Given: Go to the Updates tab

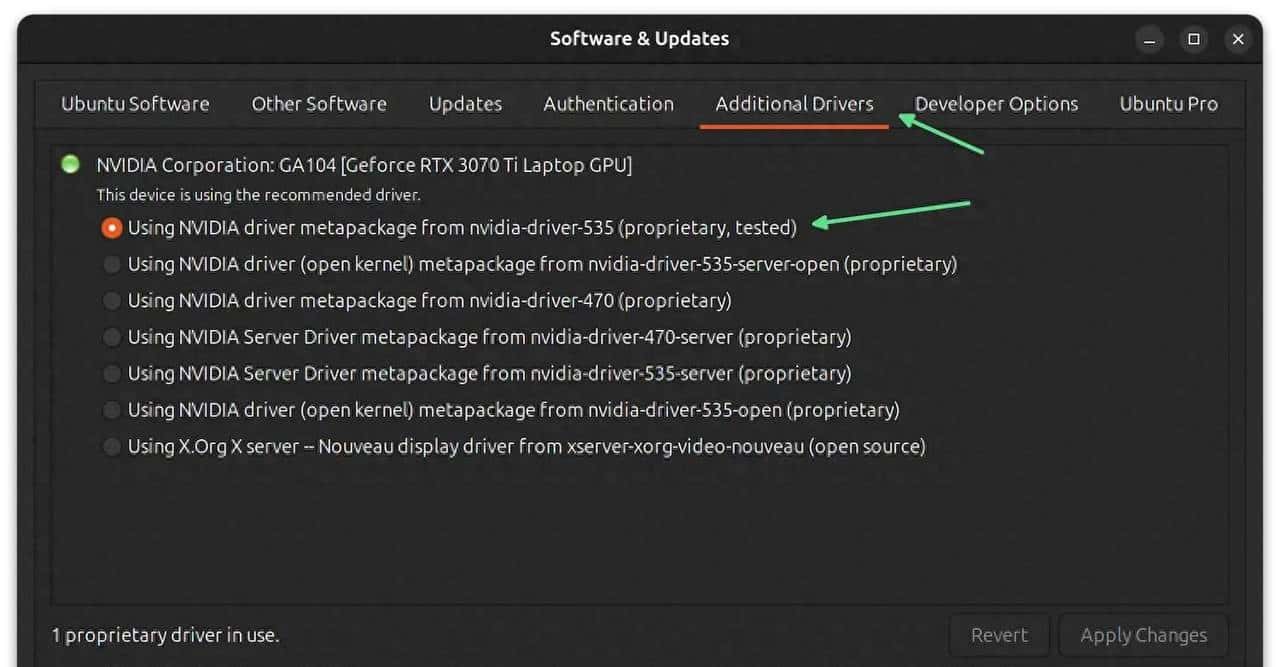Looking at the screenshot, I should point(465,104).
